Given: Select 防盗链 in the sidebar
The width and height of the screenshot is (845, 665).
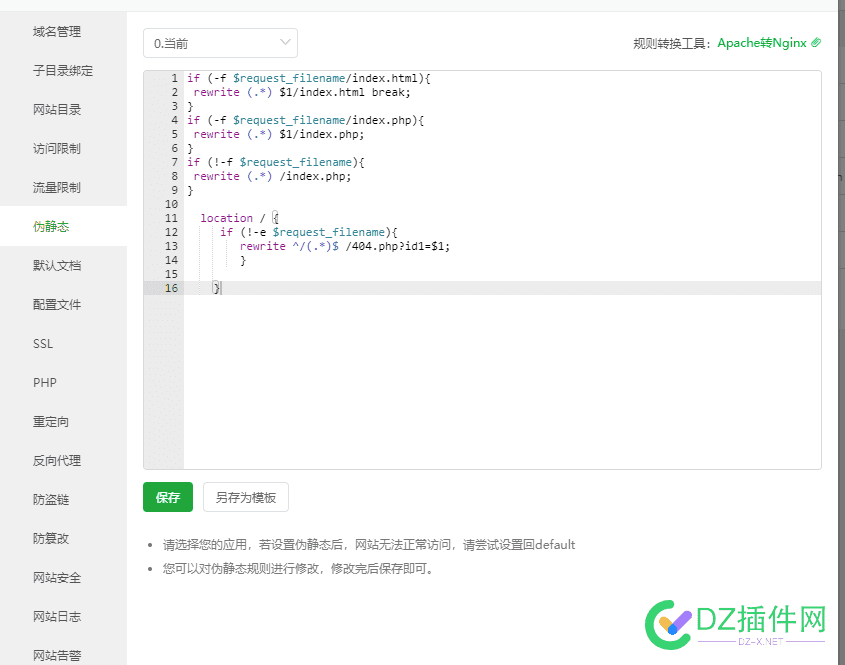Looking at the screenshot, I should [51, 500].
